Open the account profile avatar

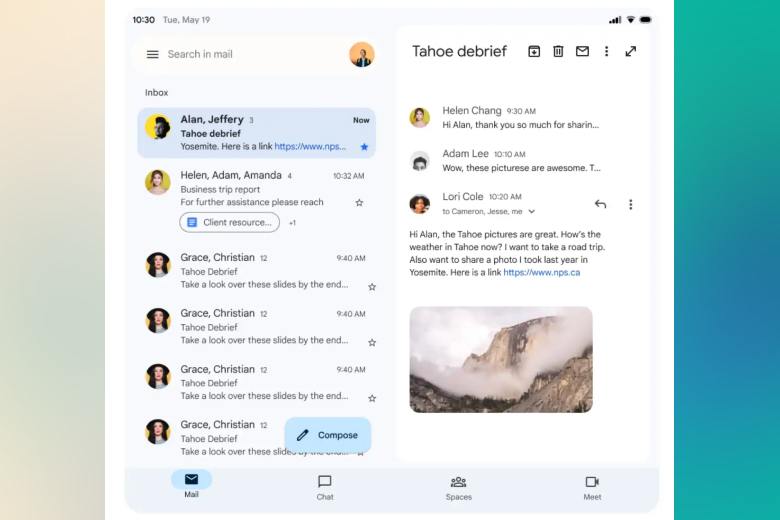click(362, 54)
